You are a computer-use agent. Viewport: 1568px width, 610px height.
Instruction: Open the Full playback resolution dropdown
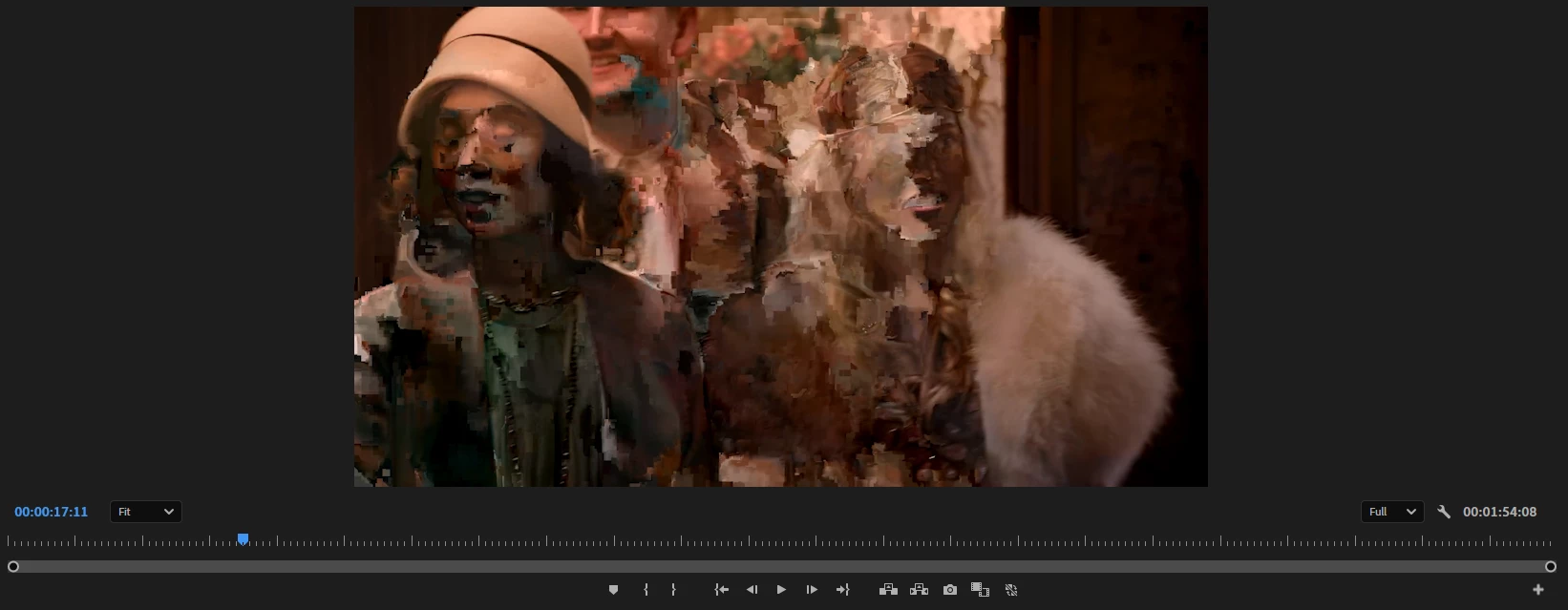coord(1392,512)
